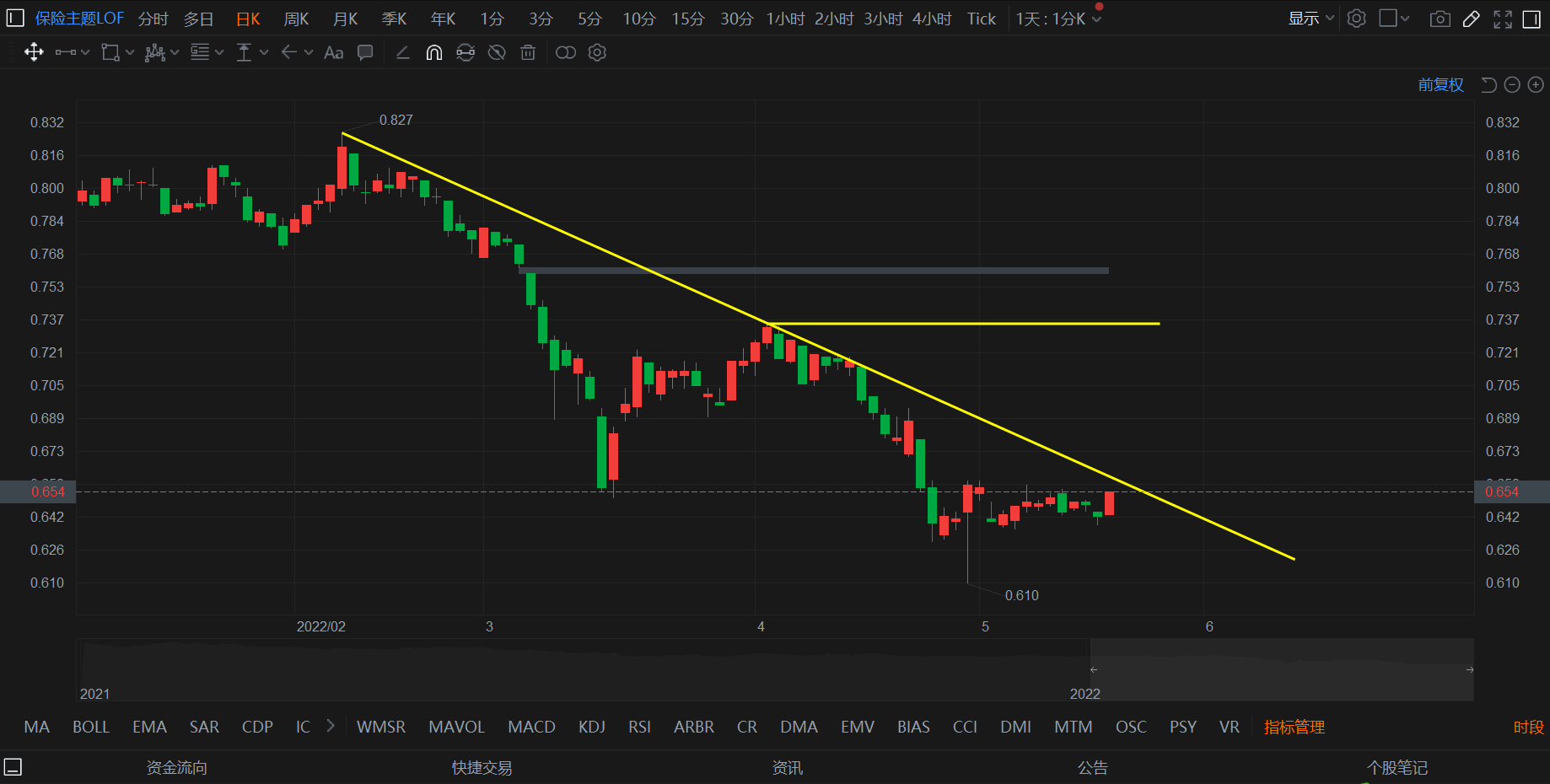Enable the MACD indicator
This screenshot has height=784, width=1550.
click(x=531, y=727)
